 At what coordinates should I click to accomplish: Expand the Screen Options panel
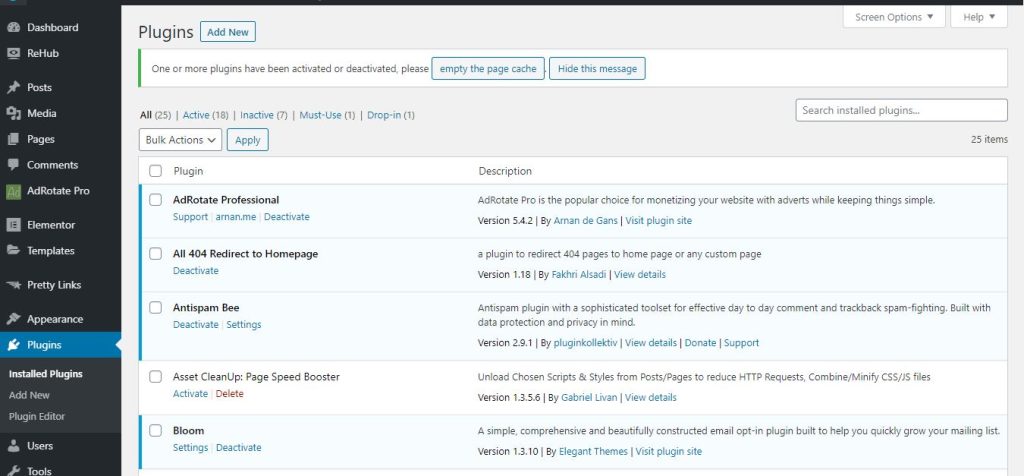click(894, 17)
